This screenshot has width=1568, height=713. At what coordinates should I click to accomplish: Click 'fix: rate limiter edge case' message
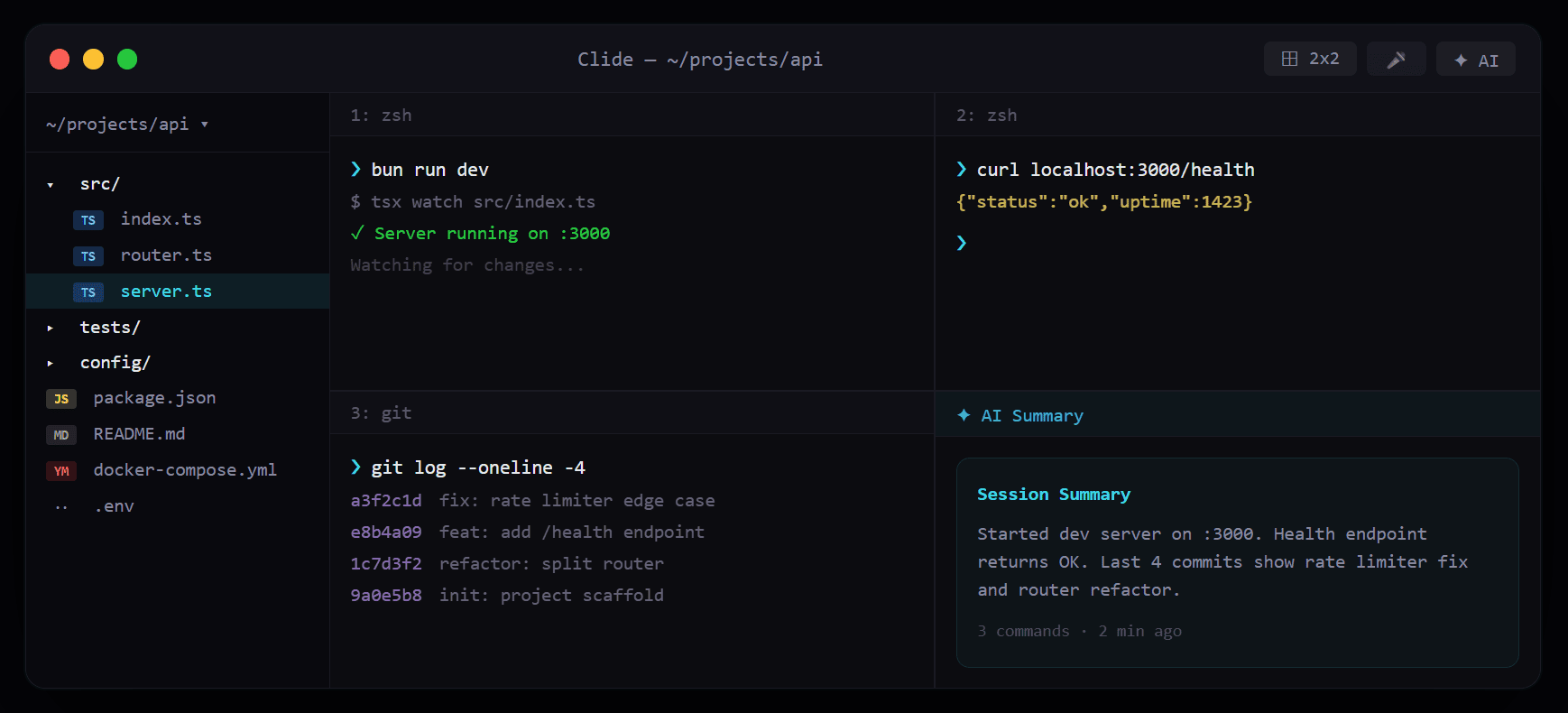point(577,500)
